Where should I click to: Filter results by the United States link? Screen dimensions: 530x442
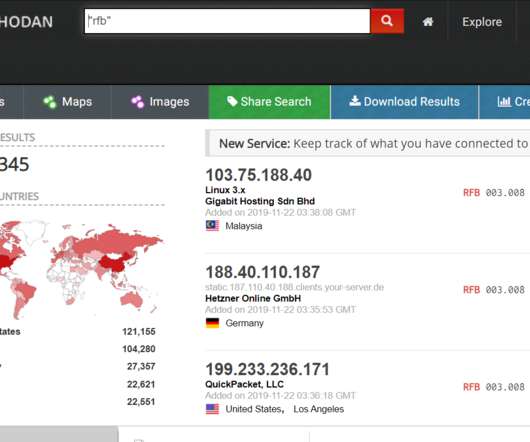pos(254,409)
